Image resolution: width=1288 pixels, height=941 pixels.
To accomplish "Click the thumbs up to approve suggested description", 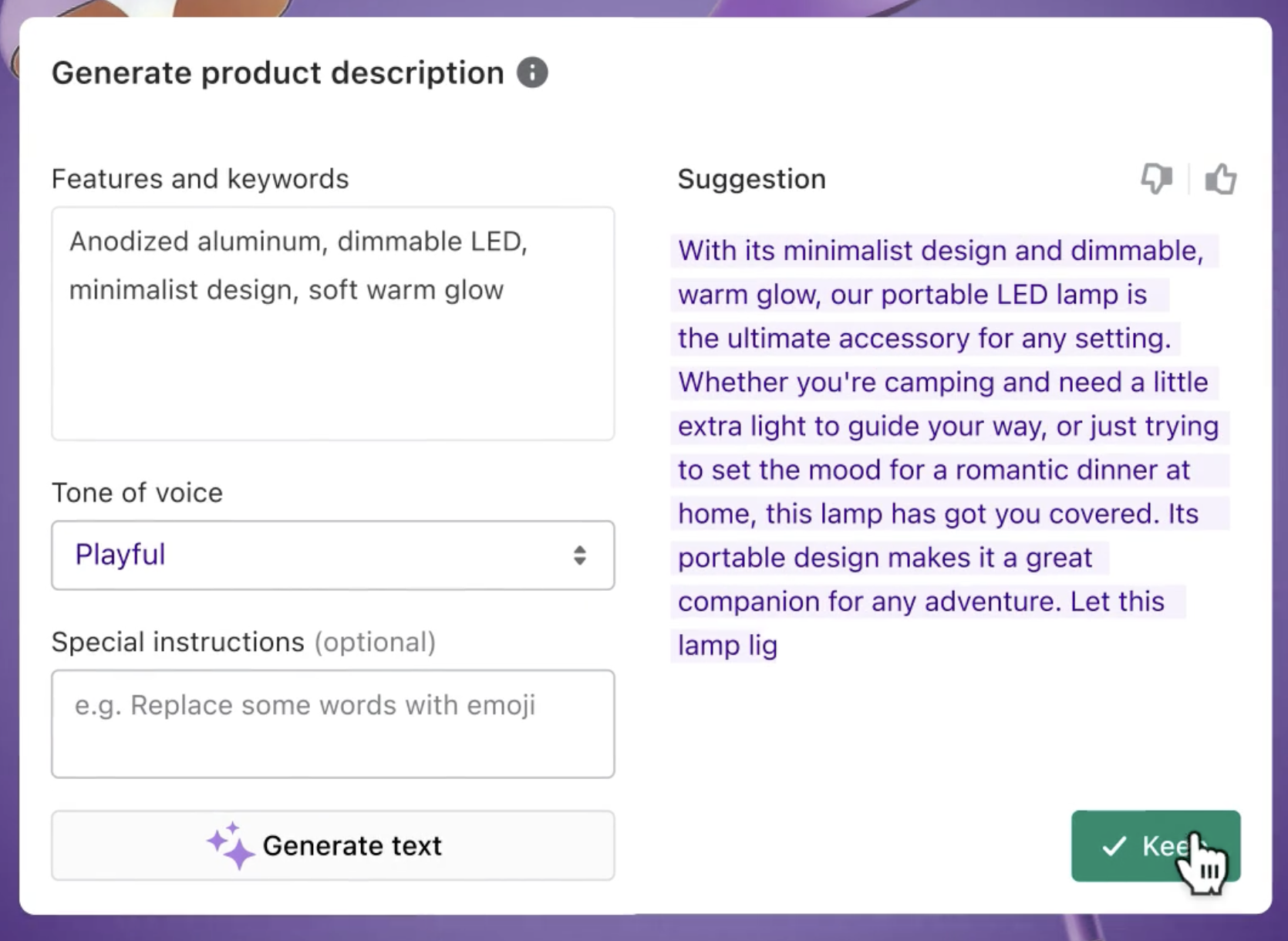I will click(1221, 178).
